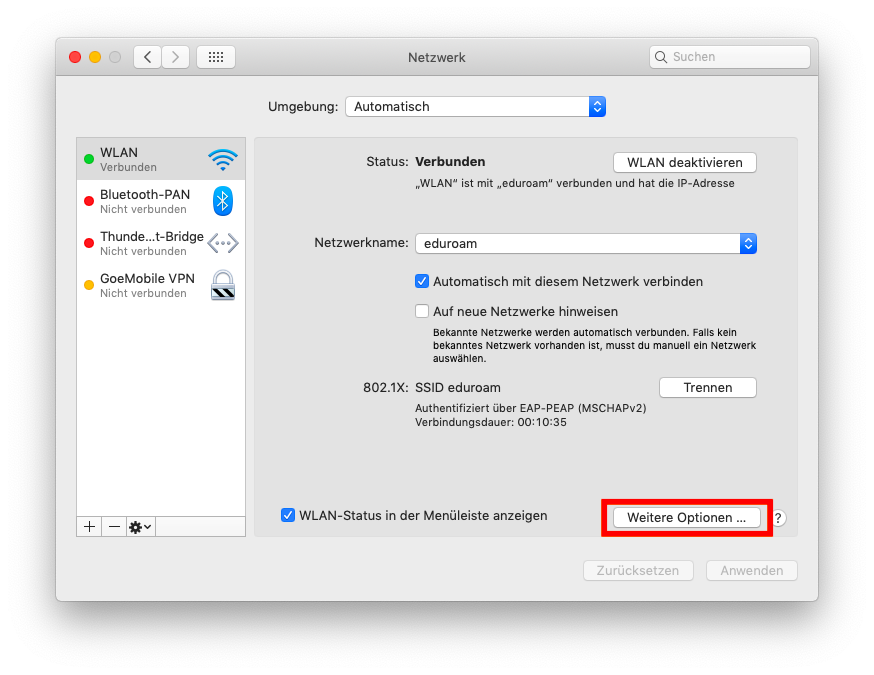Click Weitere Optionen button
Screen dimensions: 874x675
[x=687, y=517]
